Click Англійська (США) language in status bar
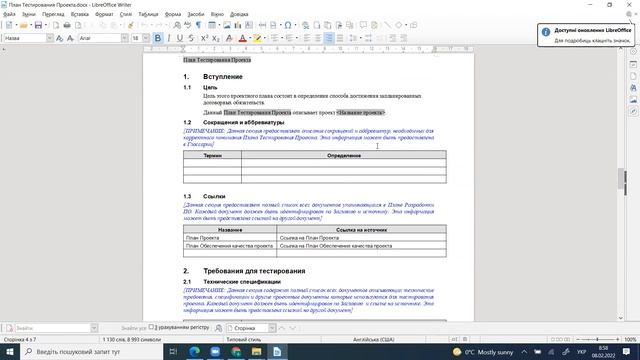640x360 pixels. tap(373, 340)
